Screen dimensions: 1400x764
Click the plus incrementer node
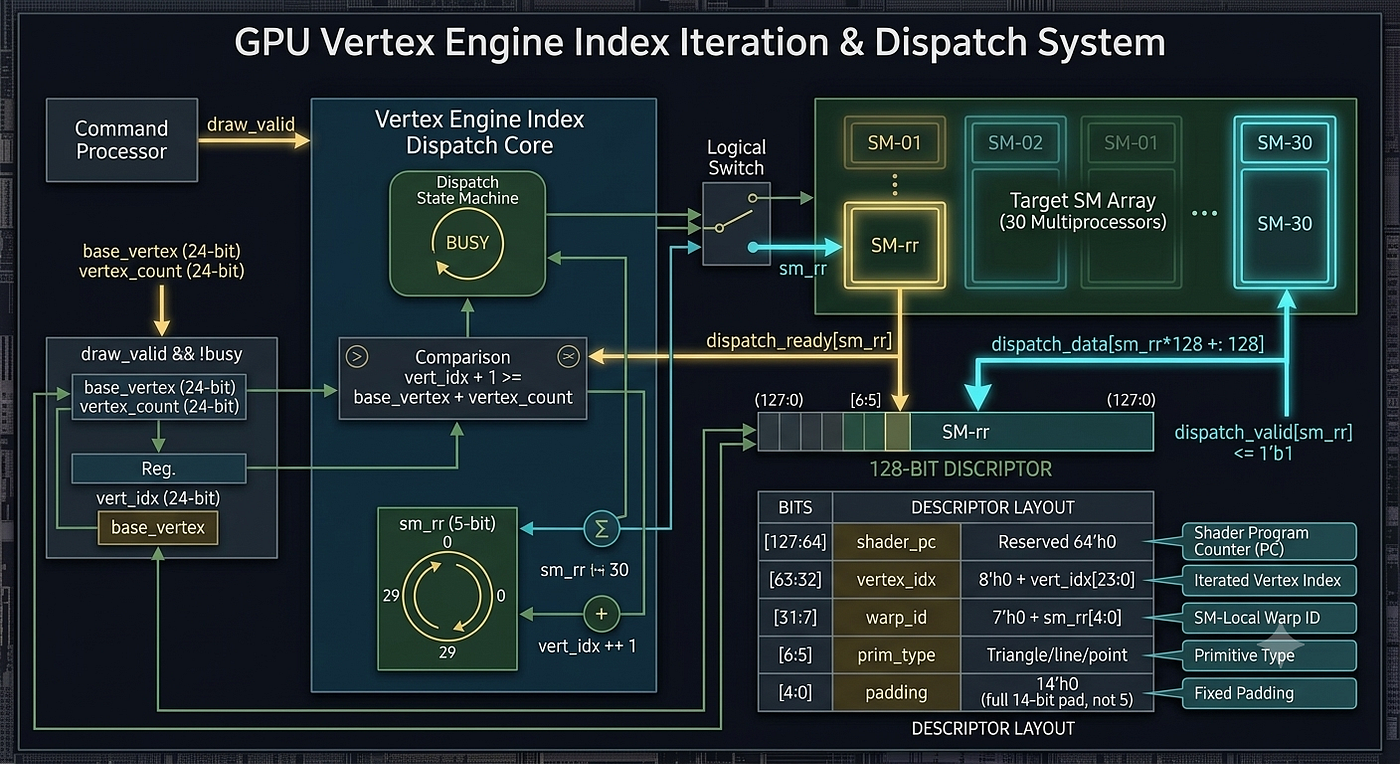point(601,612)
